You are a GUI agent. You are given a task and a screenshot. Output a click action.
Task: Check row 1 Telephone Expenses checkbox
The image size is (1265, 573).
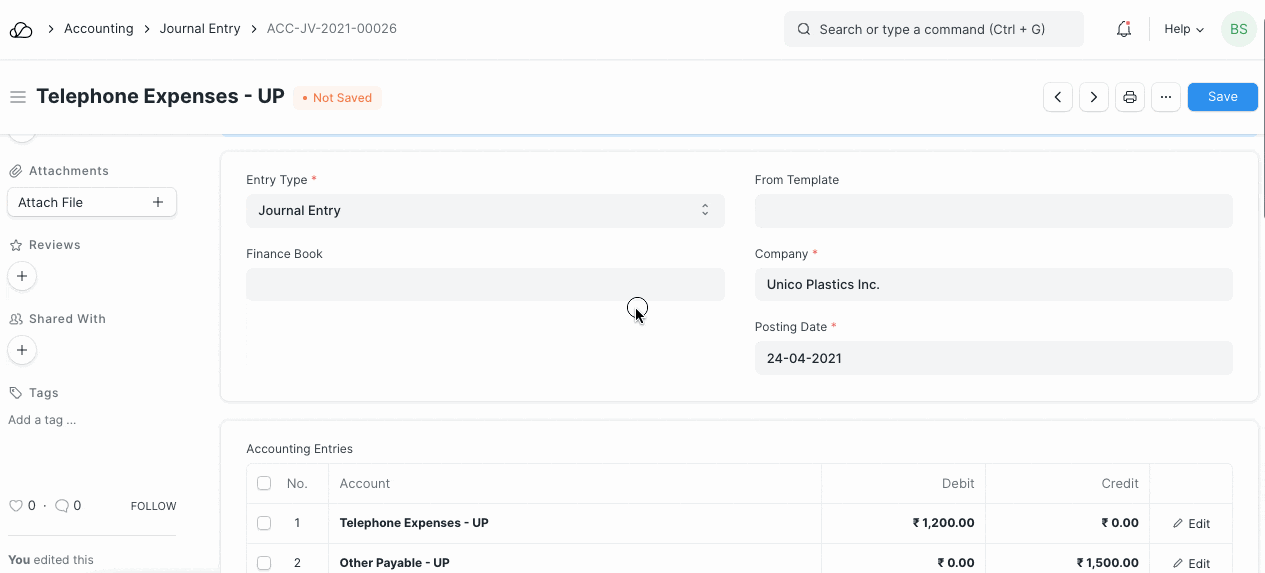264,523
